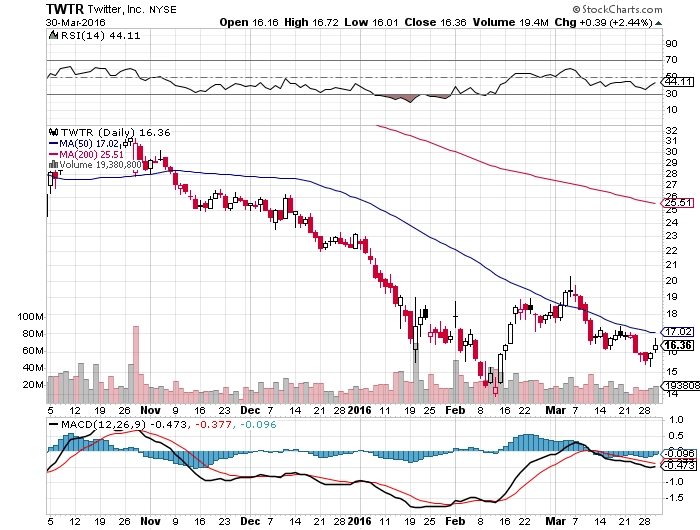
Task: Click the -0.473 tag on MACD right axis
Action: point(679,466)
